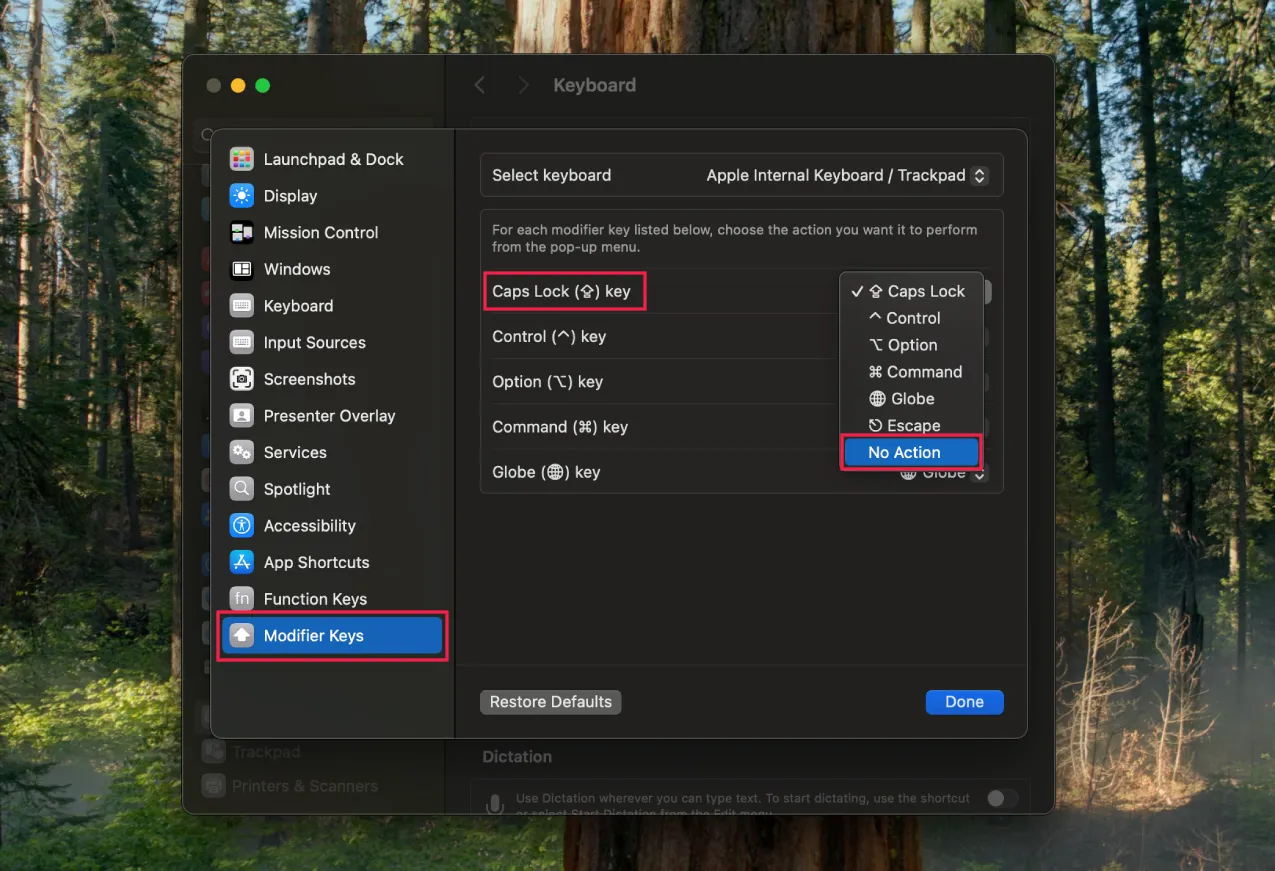Click the "Command (⌘) key" label

point(560,427)
